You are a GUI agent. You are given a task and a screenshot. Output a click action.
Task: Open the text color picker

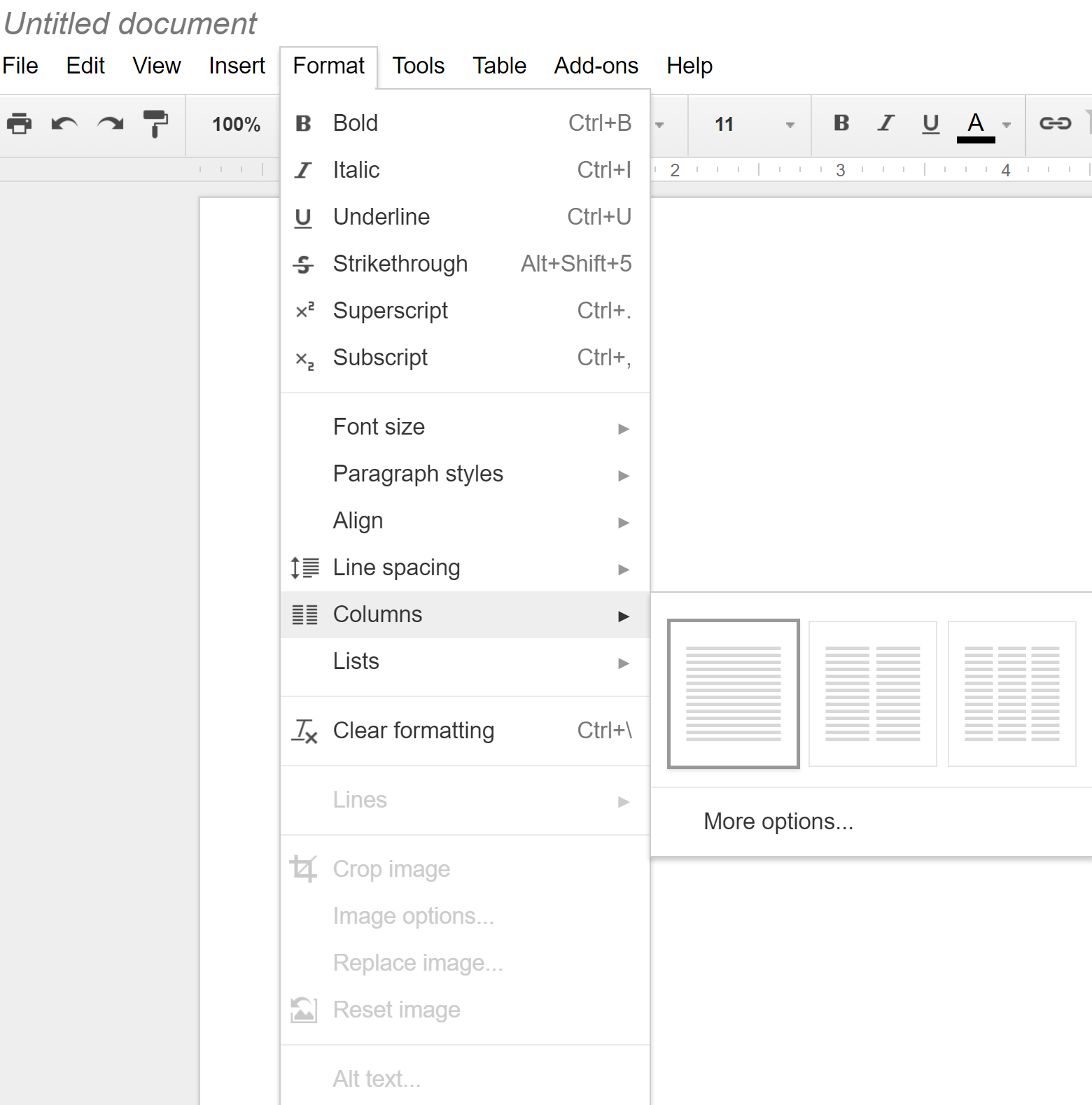coord(976,125)
